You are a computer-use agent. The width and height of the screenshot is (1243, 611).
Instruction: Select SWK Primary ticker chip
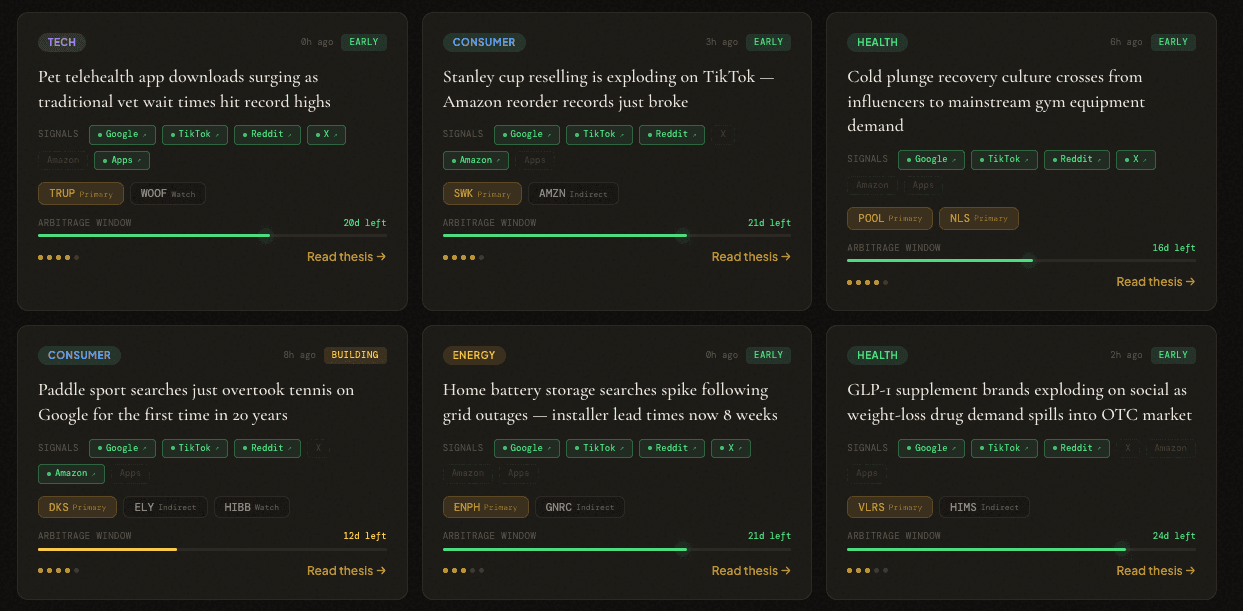pyautogui.click(x=483, y=193)
